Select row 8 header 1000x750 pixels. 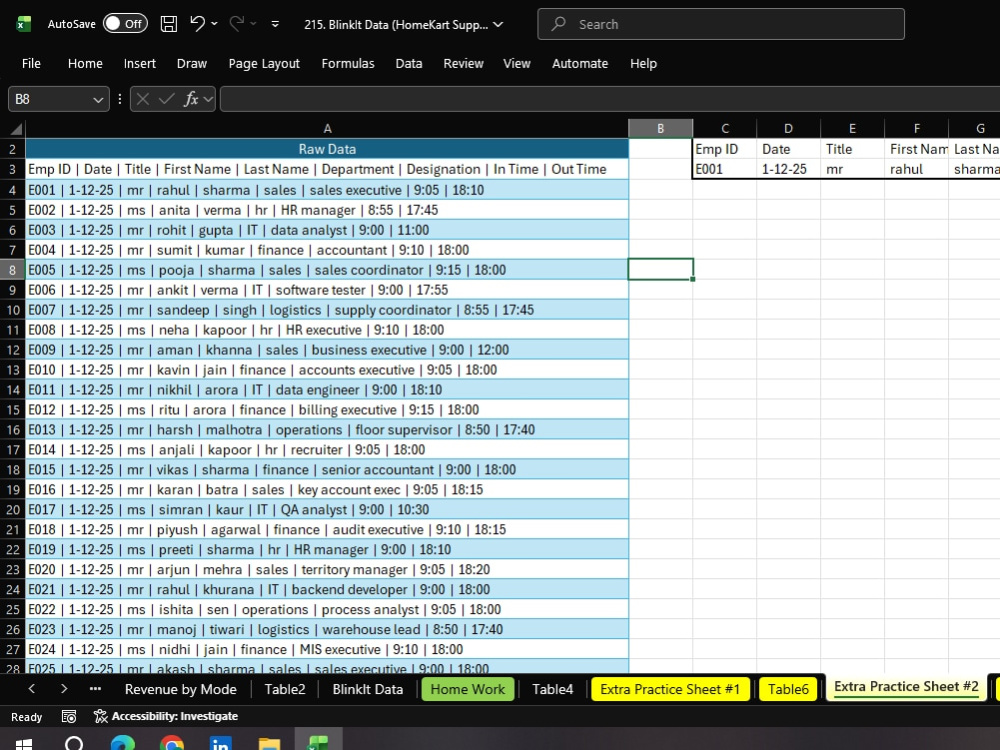(x=13, y=270)
